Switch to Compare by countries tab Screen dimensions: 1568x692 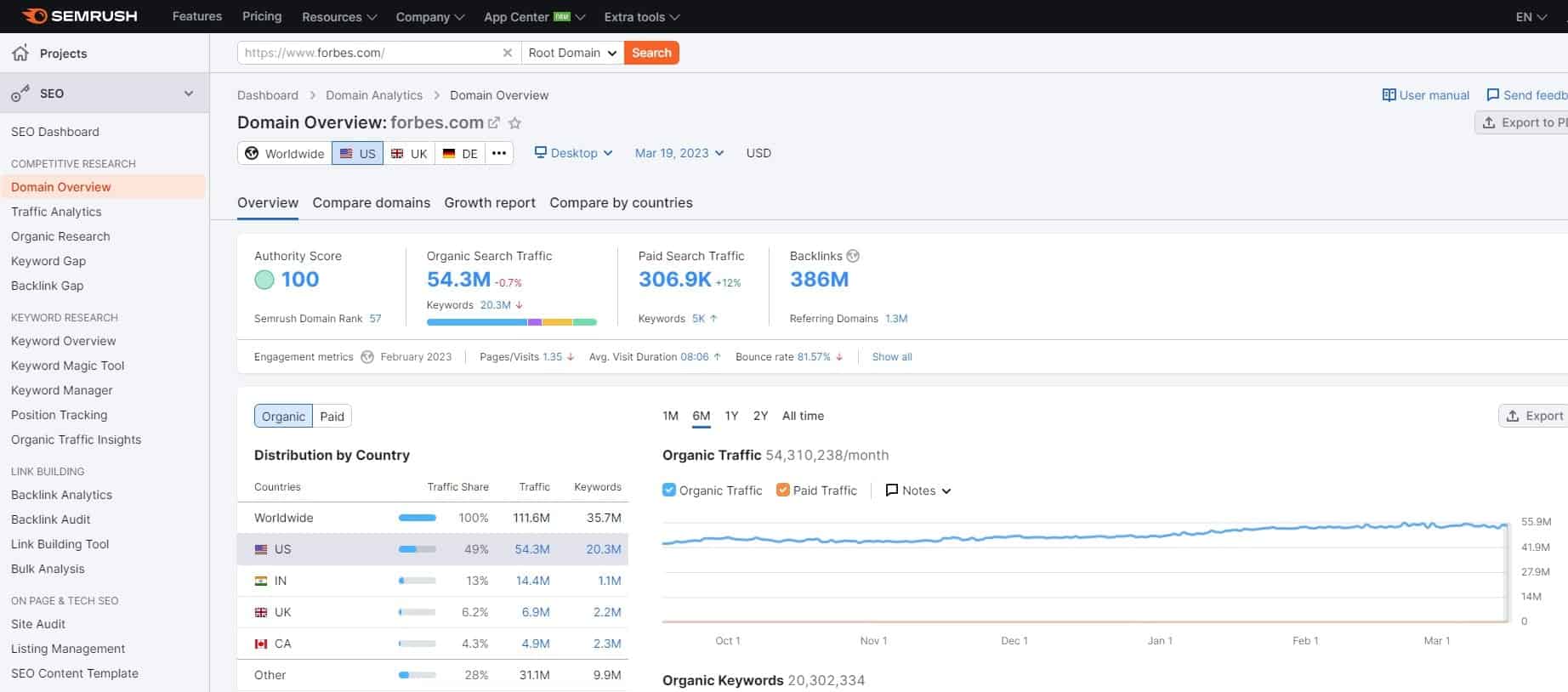tap(621, 202)
